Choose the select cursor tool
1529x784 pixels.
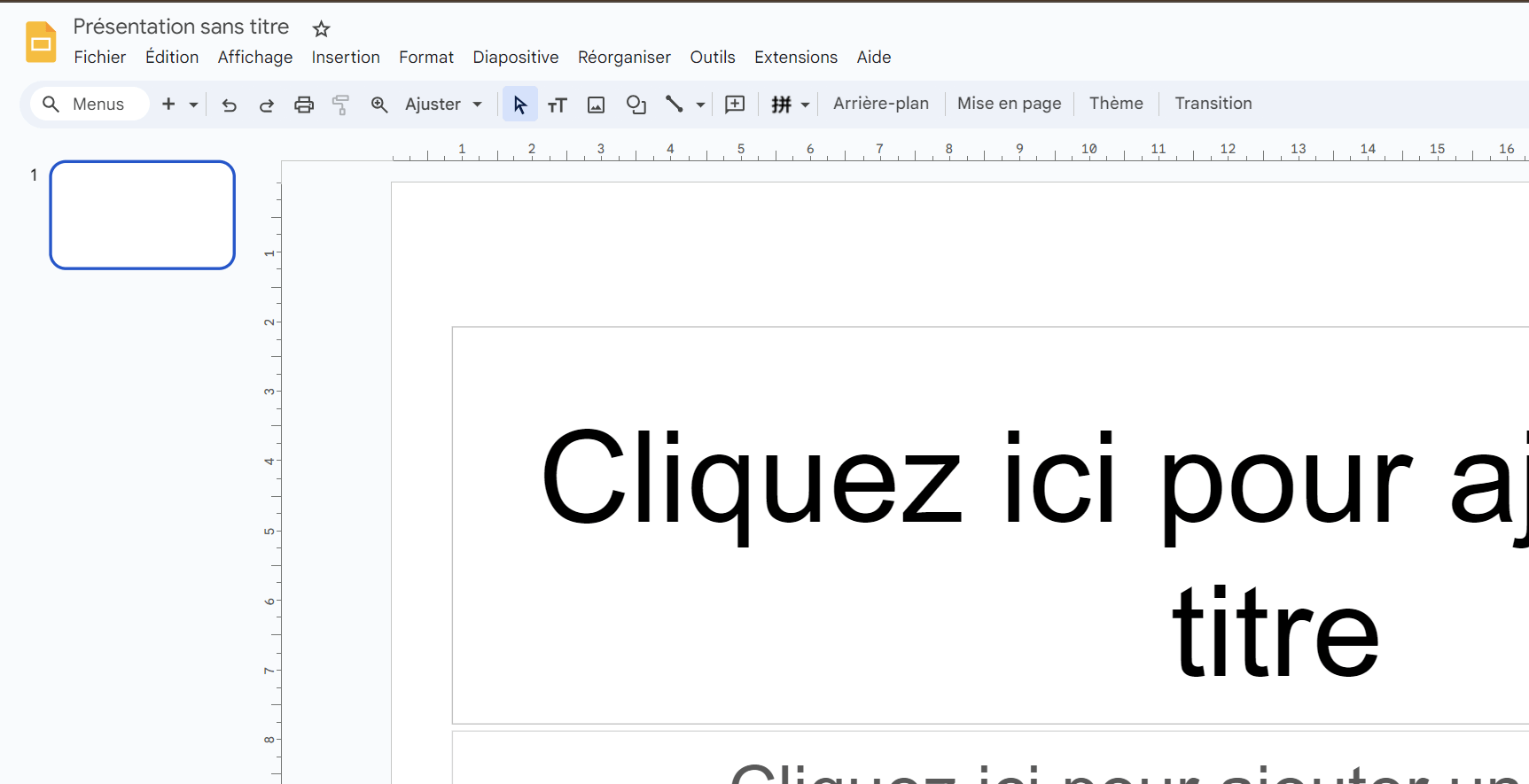[x=520, y=105]
